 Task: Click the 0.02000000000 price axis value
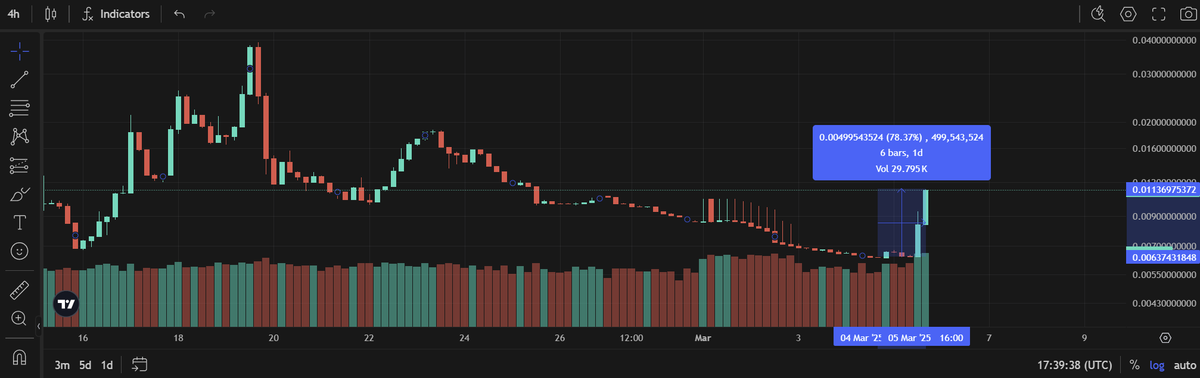click(x=1163, y=123)
